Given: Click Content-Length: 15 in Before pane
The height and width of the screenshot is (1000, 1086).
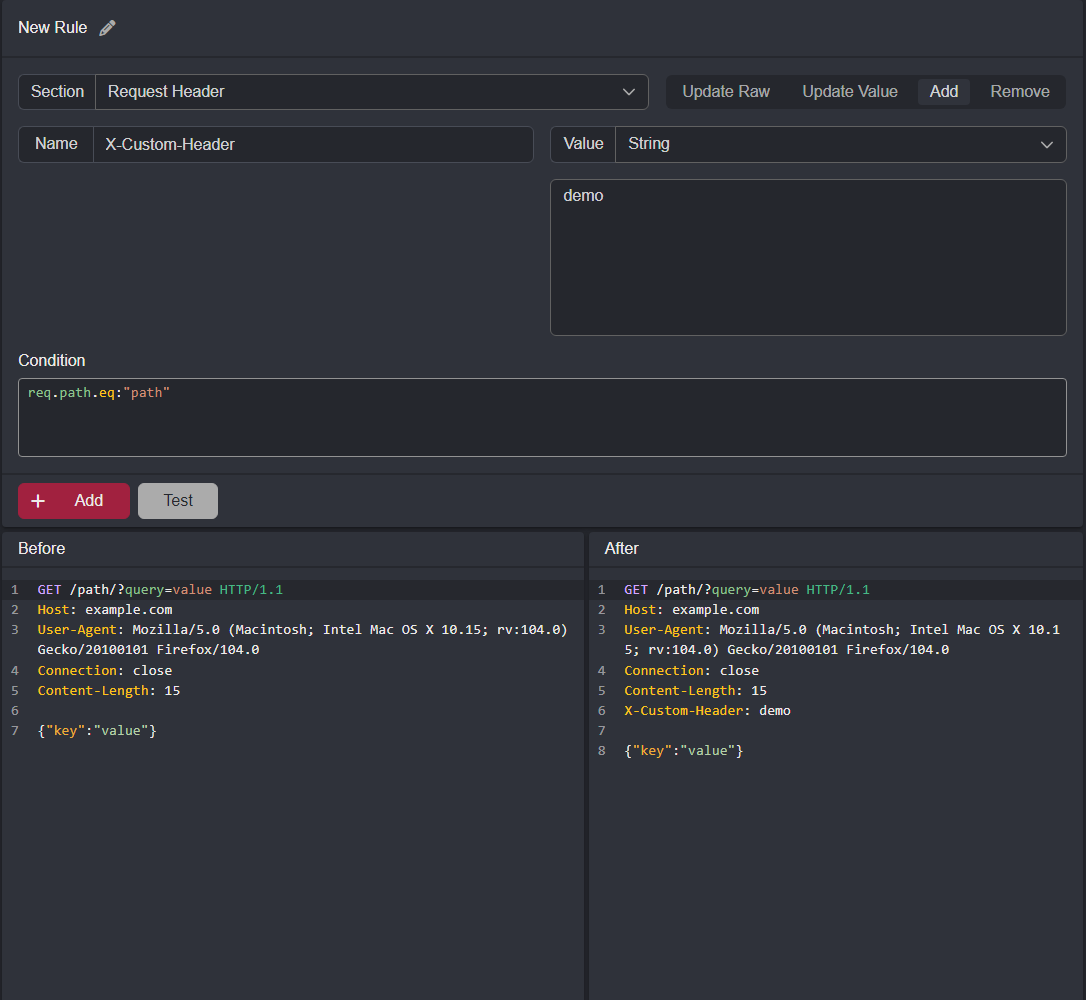Looking at the screenshot, I should (109, 690).
